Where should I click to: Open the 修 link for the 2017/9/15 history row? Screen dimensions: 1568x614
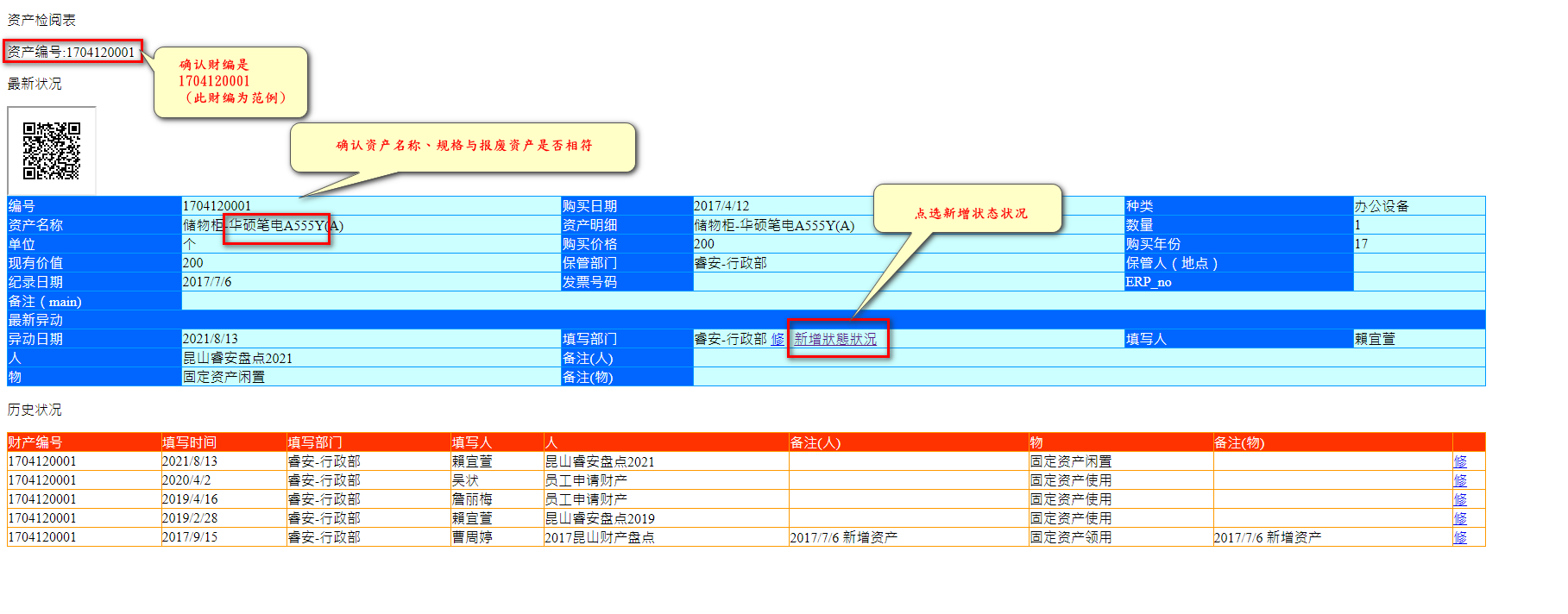(x=1459, y=537)
